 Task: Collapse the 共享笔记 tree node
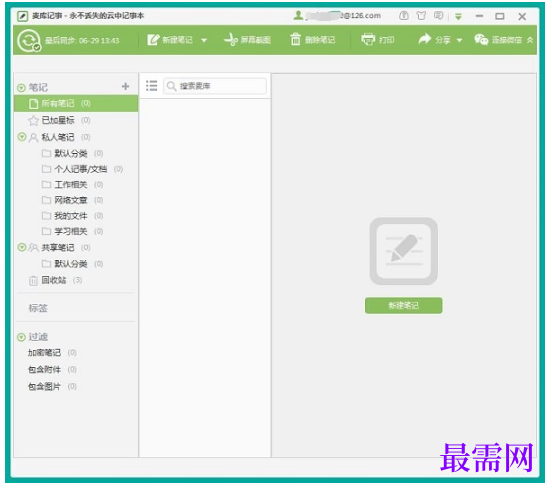click(x=22, y=247)
